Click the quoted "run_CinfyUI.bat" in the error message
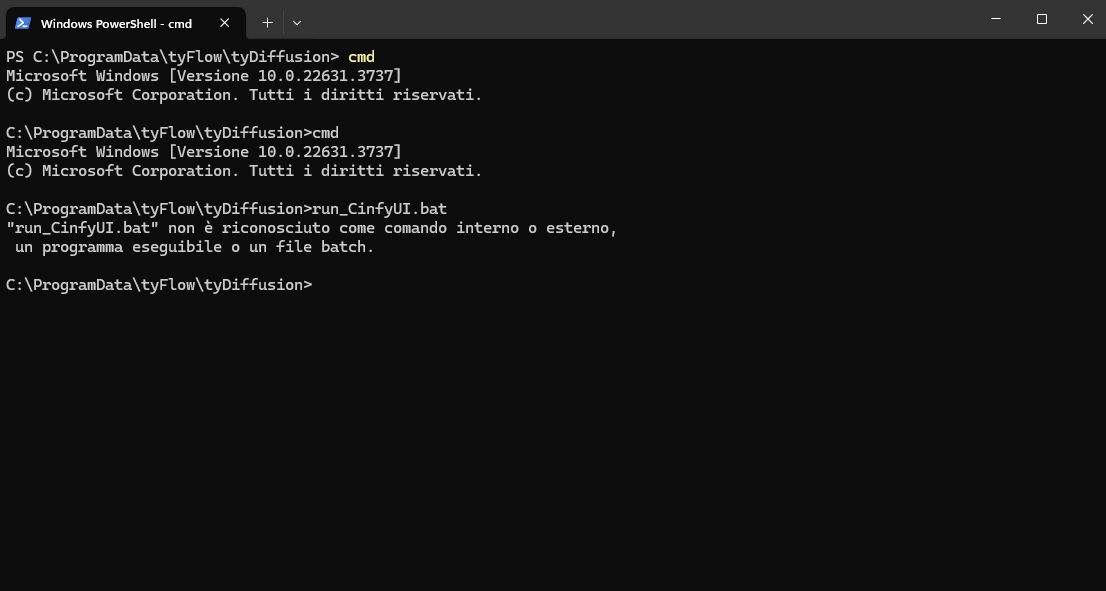 pos(80,228)
